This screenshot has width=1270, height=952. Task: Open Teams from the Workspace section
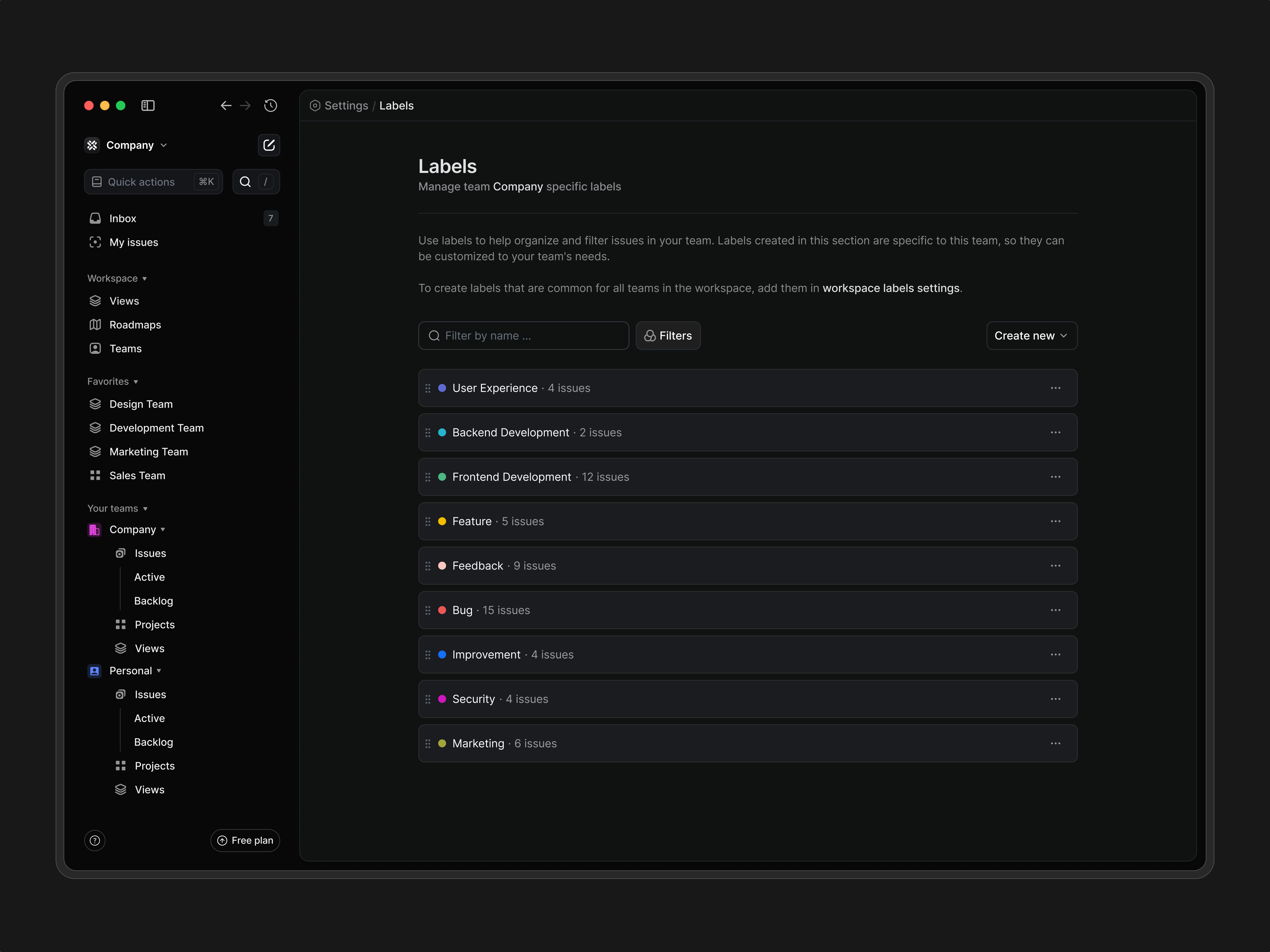[125, 348]
